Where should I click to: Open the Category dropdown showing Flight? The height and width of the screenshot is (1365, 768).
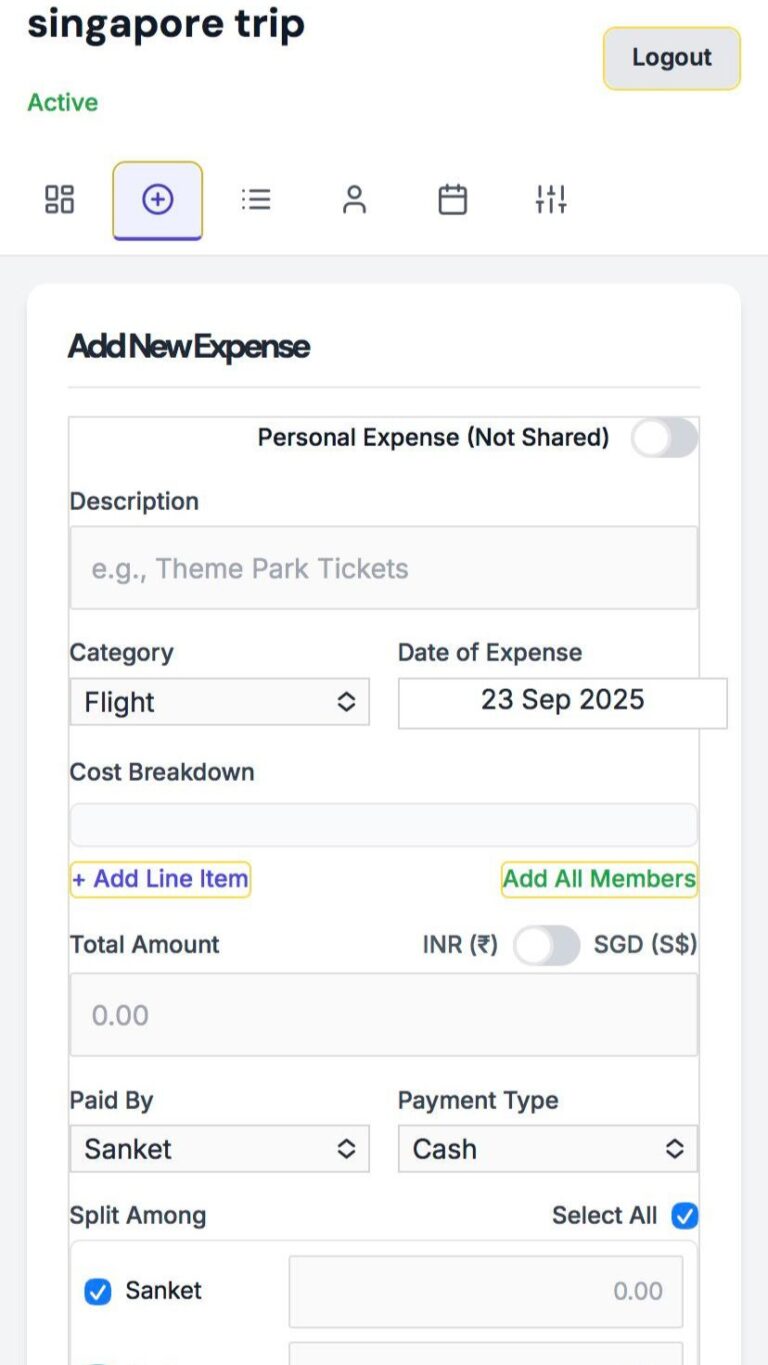coord(219,702)
